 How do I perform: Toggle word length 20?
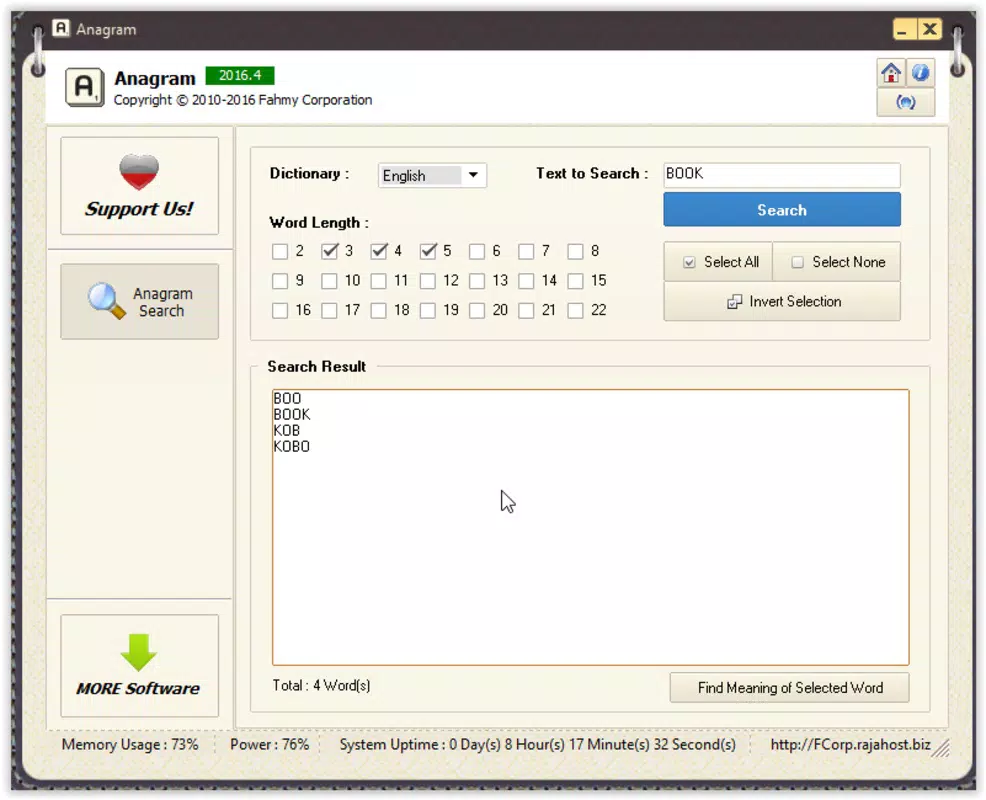point(477,311)
